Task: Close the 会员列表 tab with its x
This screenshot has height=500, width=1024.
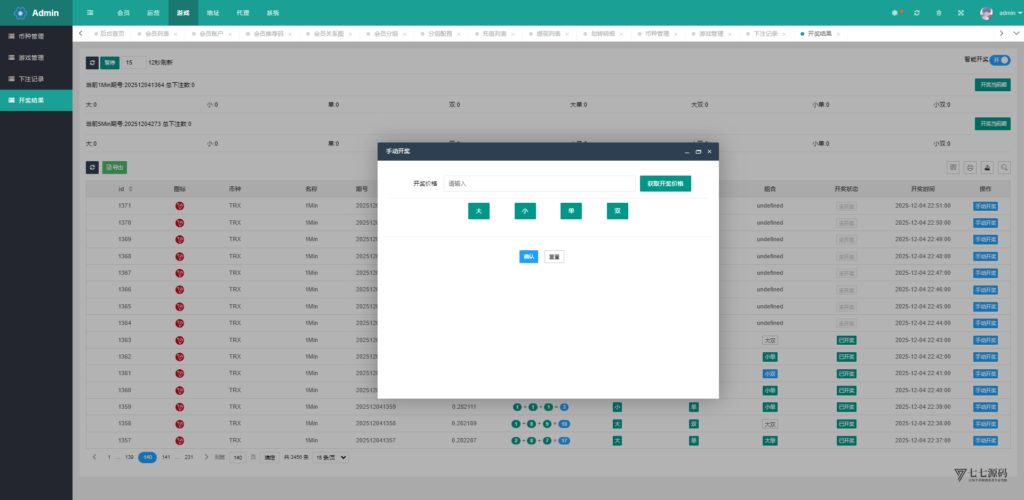Action: (176, 33)
